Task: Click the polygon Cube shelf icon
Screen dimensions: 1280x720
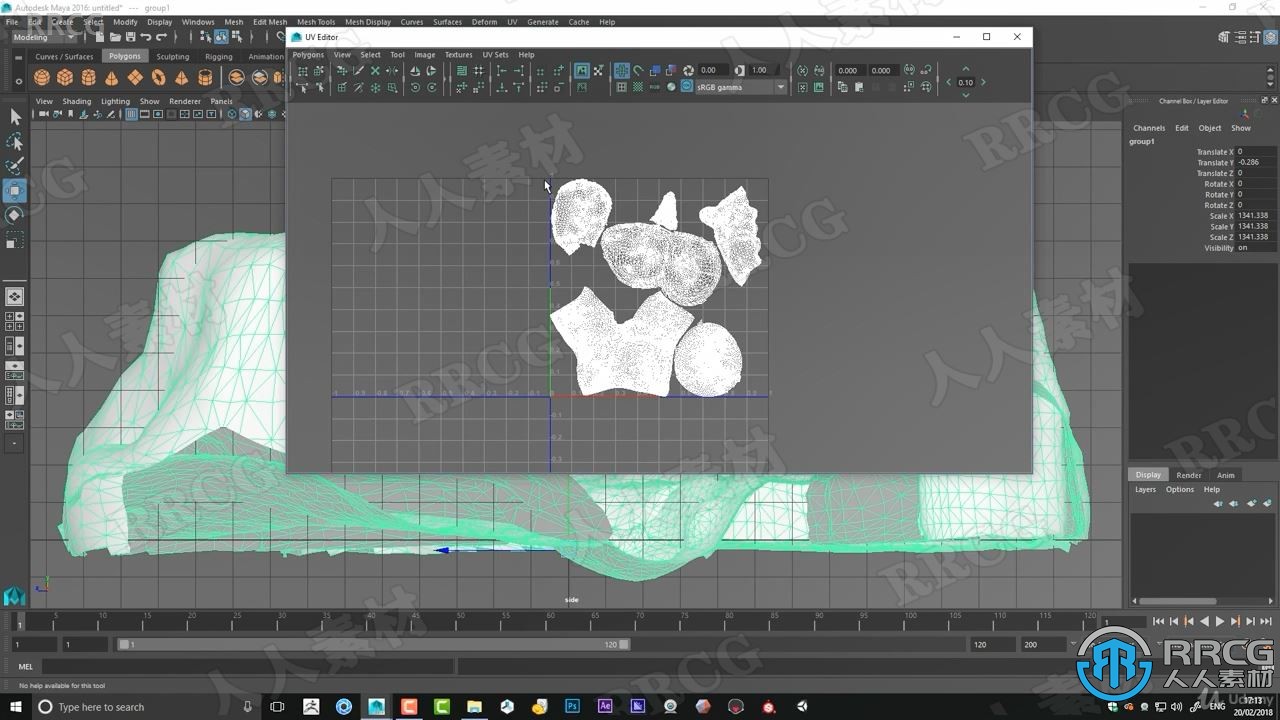Action: coord(65,77)
